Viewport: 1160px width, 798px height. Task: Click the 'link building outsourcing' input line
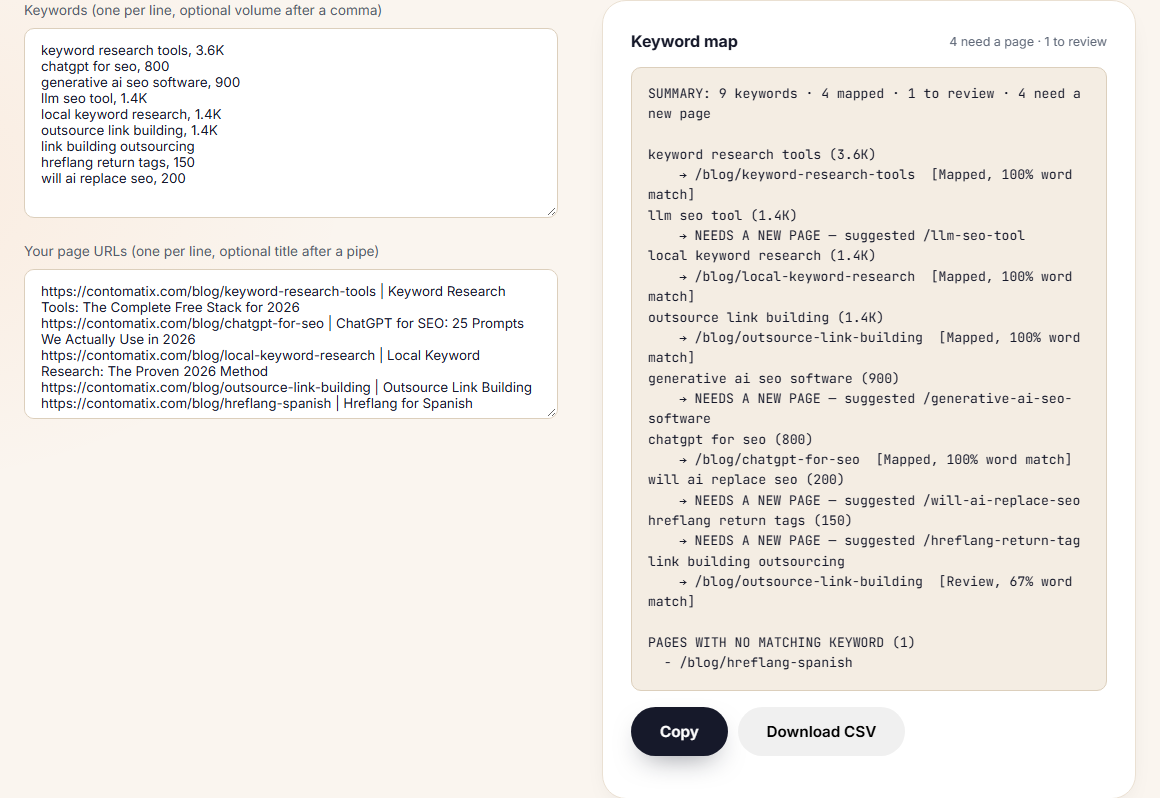pyautogui.click(x=118, y=146)
